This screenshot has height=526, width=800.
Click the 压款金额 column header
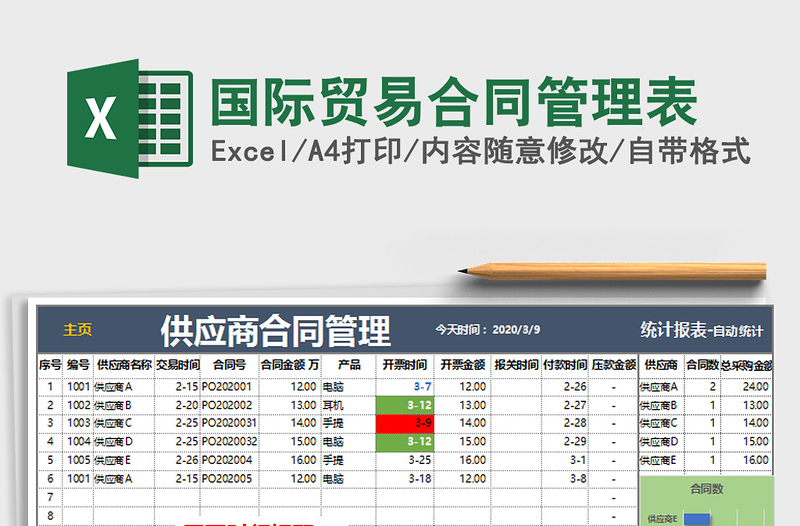614,365
